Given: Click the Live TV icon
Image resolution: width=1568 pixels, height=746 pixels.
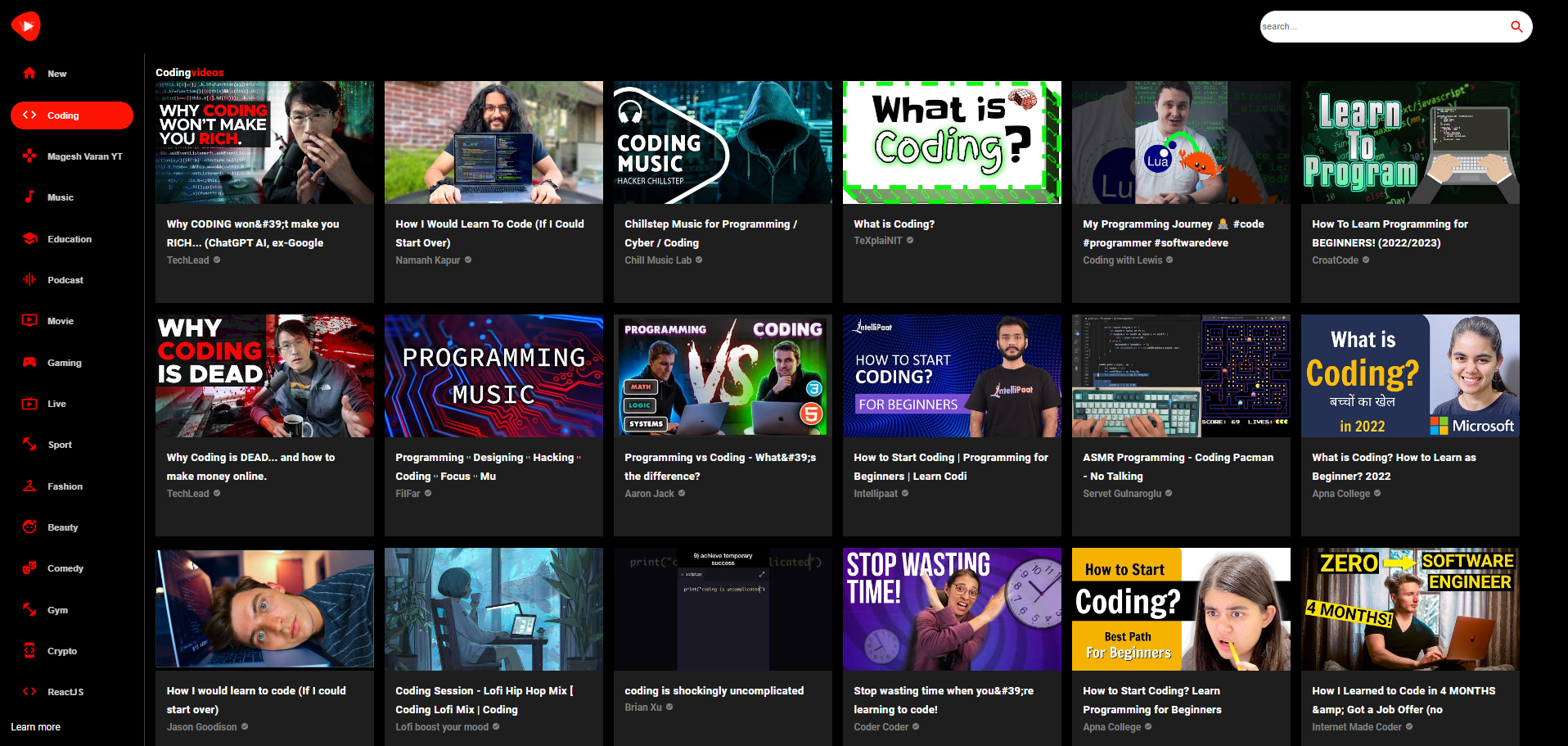Looking at the screenshot, I should point(29,404).
